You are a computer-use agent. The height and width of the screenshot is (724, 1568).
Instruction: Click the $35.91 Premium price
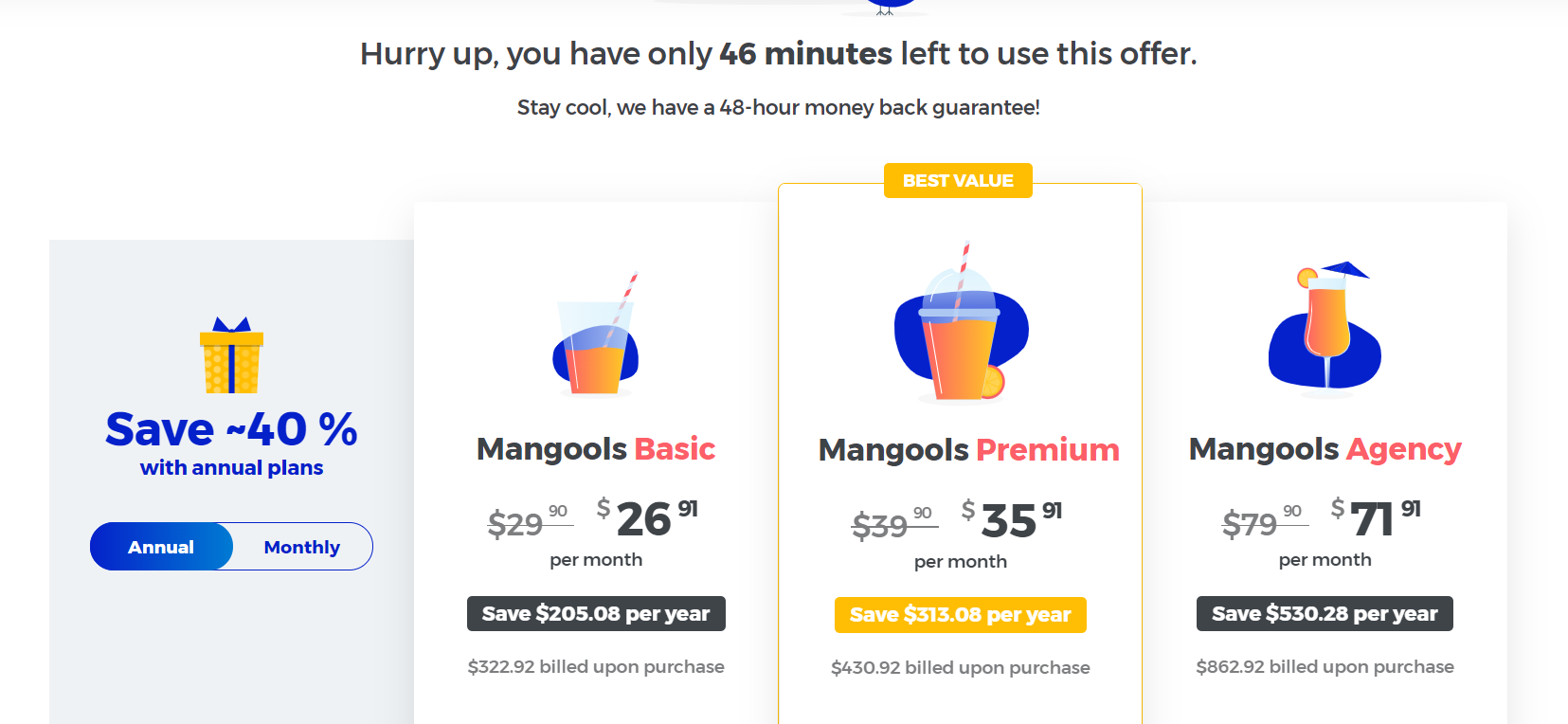pos(1012,519)
